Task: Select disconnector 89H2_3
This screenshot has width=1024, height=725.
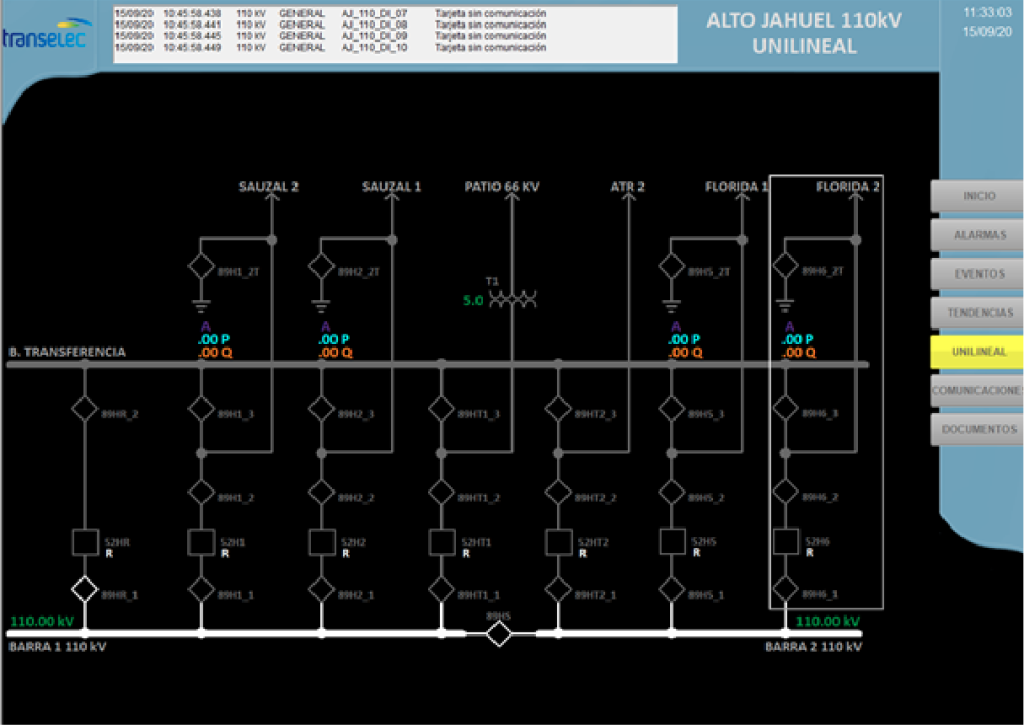Action: click(321, 409)
